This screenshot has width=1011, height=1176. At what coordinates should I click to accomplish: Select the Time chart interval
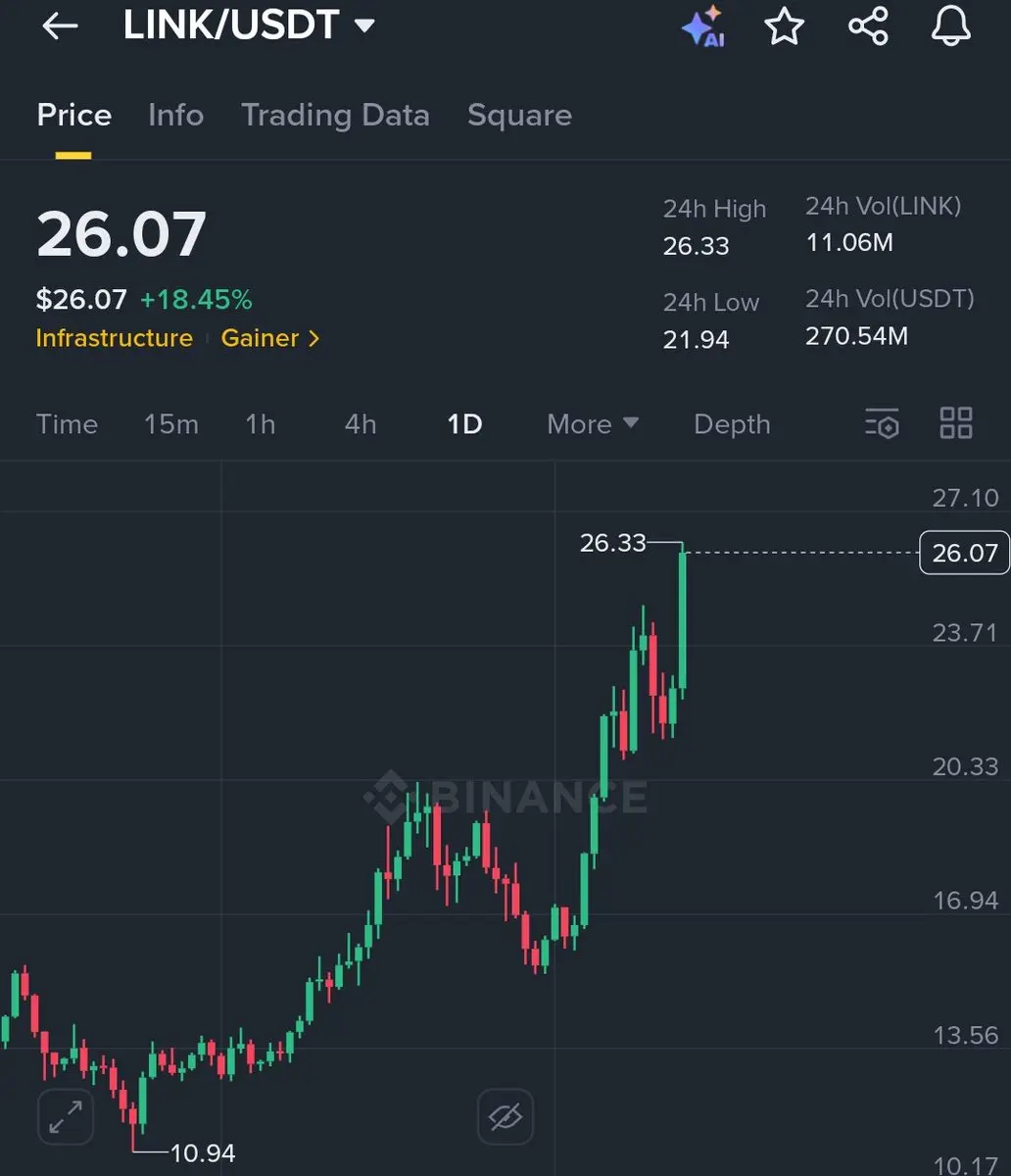pyautogui.click(x=67, y=424)
